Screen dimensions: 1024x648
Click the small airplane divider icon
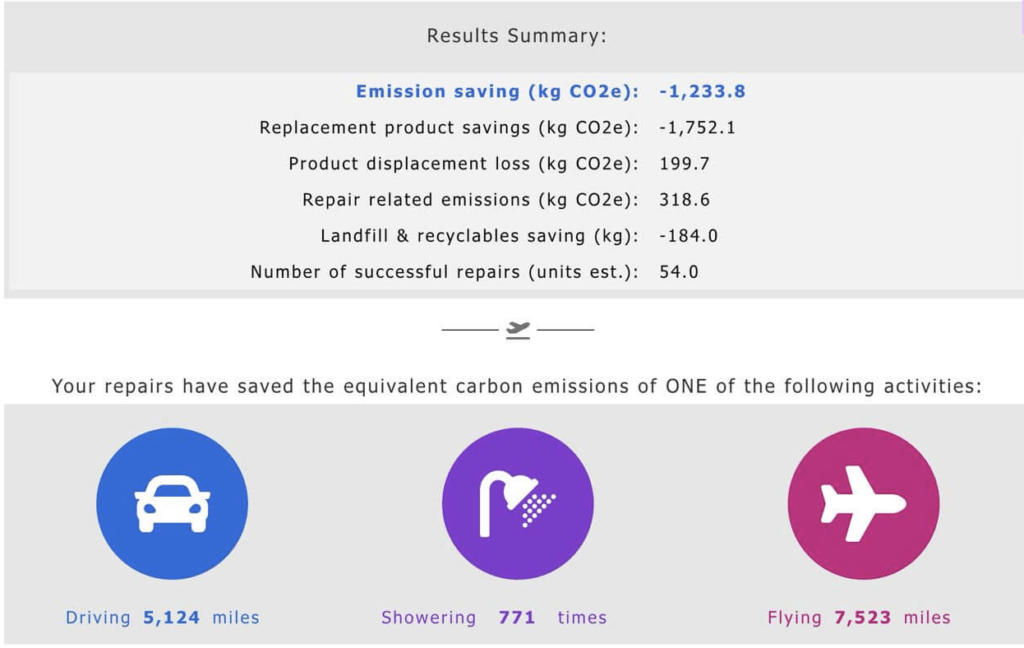[x=518, y=330]
